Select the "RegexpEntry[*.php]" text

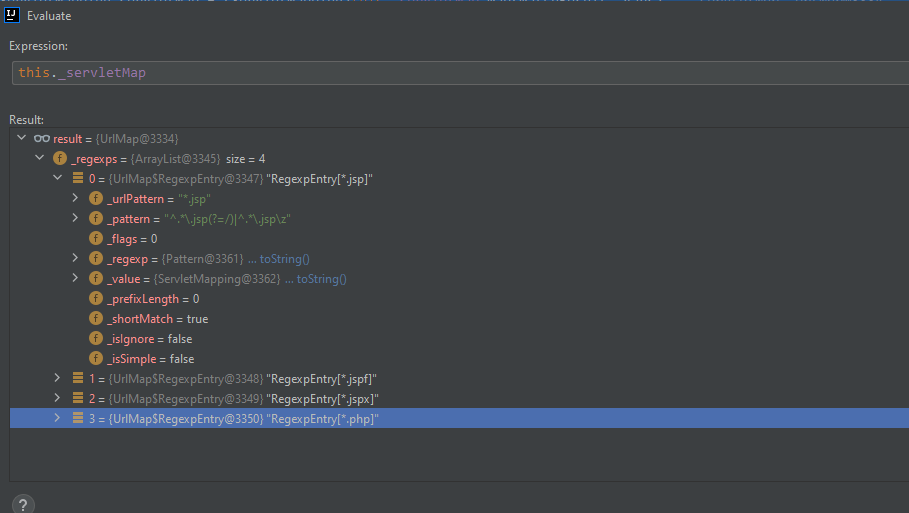click(x=322, y=419)
